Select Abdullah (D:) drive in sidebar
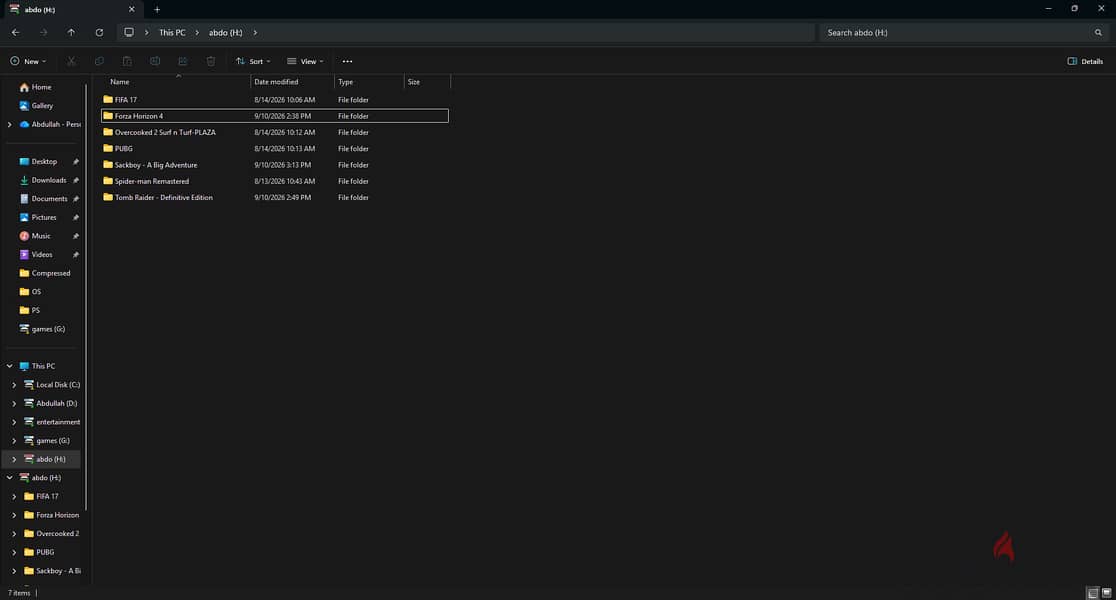 pyautogui.click(x=51, y=404)
